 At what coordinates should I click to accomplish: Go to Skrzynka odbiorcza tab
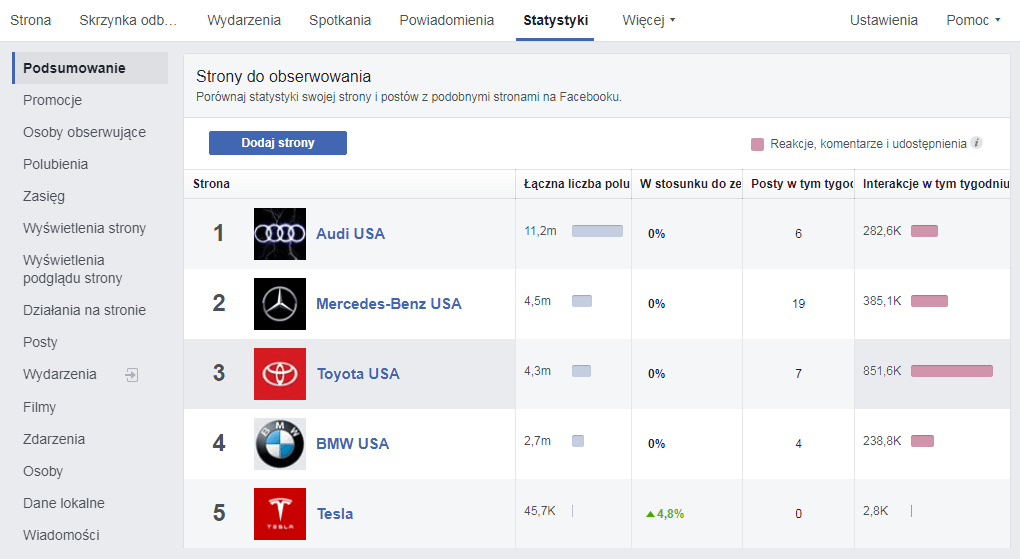click(x=128, y=20)
